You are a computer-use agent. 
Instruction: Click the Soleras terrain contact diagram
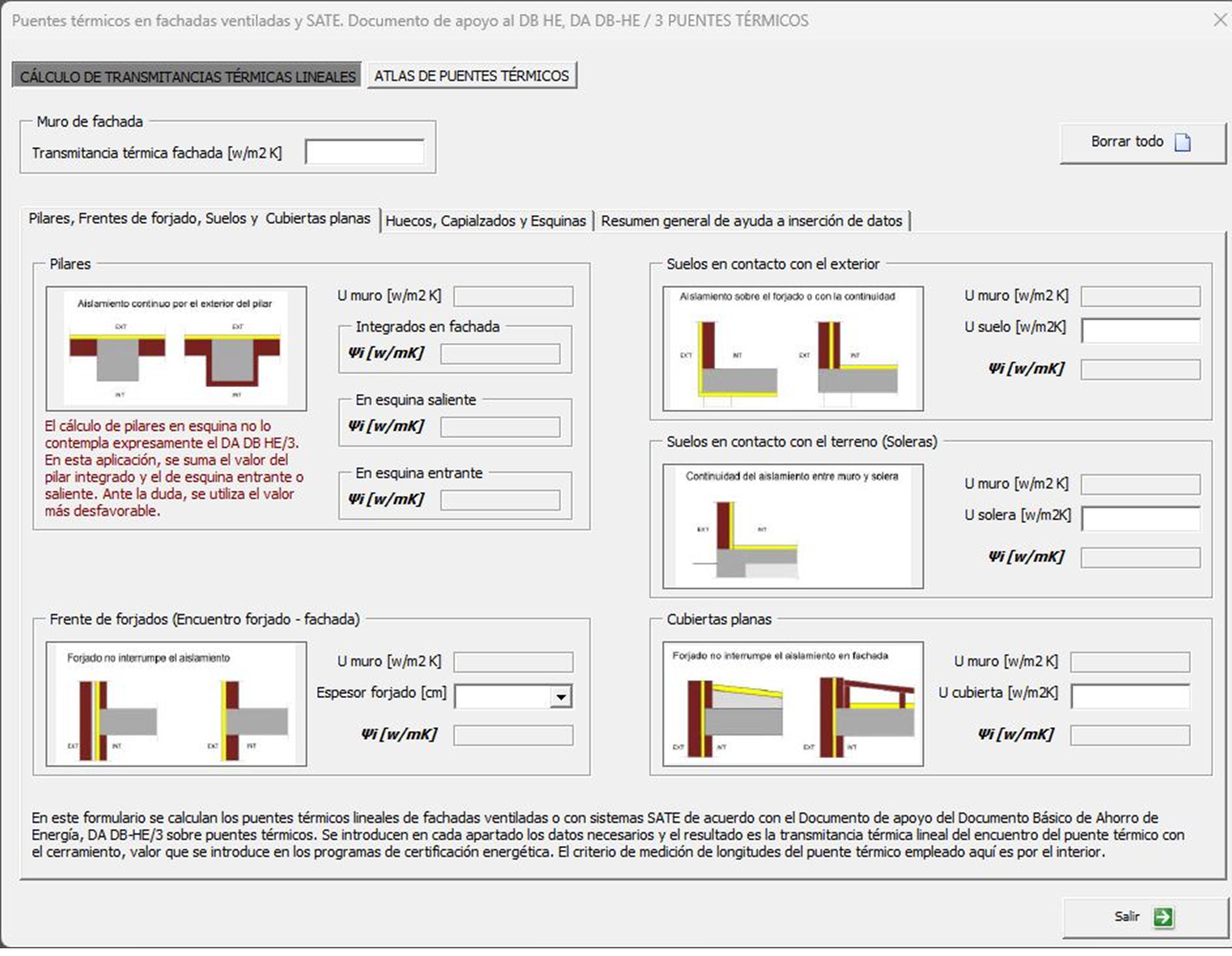click(792, 527)
